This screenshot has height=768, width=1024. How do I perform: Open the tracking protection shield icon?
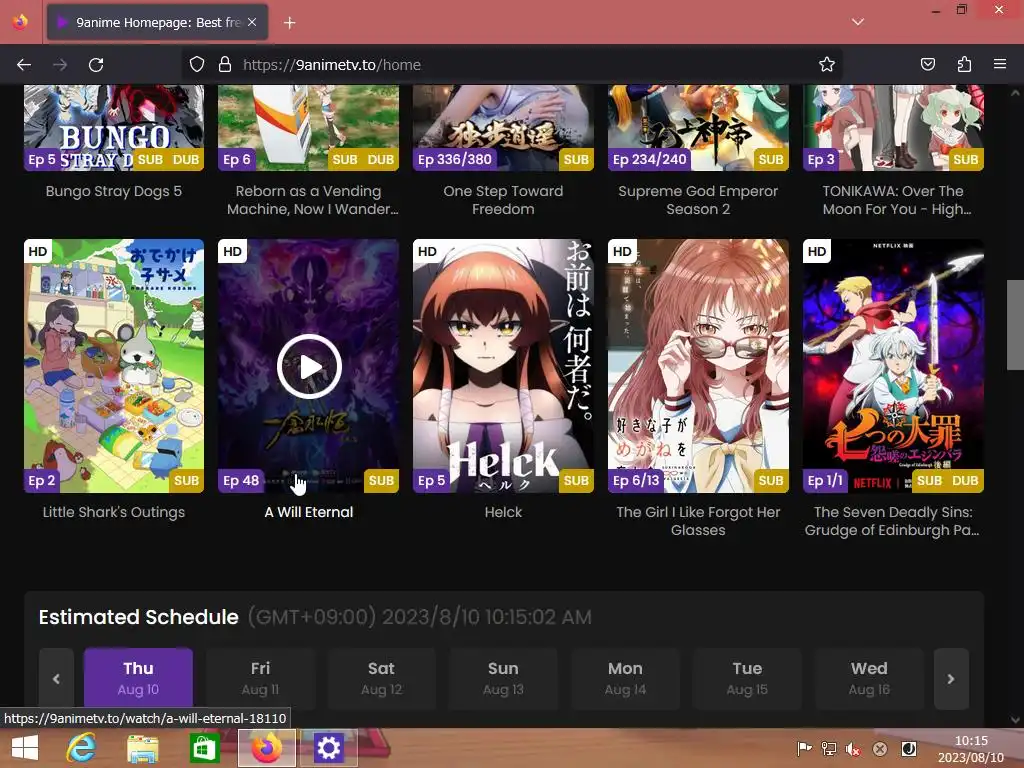tap(197, 65)
